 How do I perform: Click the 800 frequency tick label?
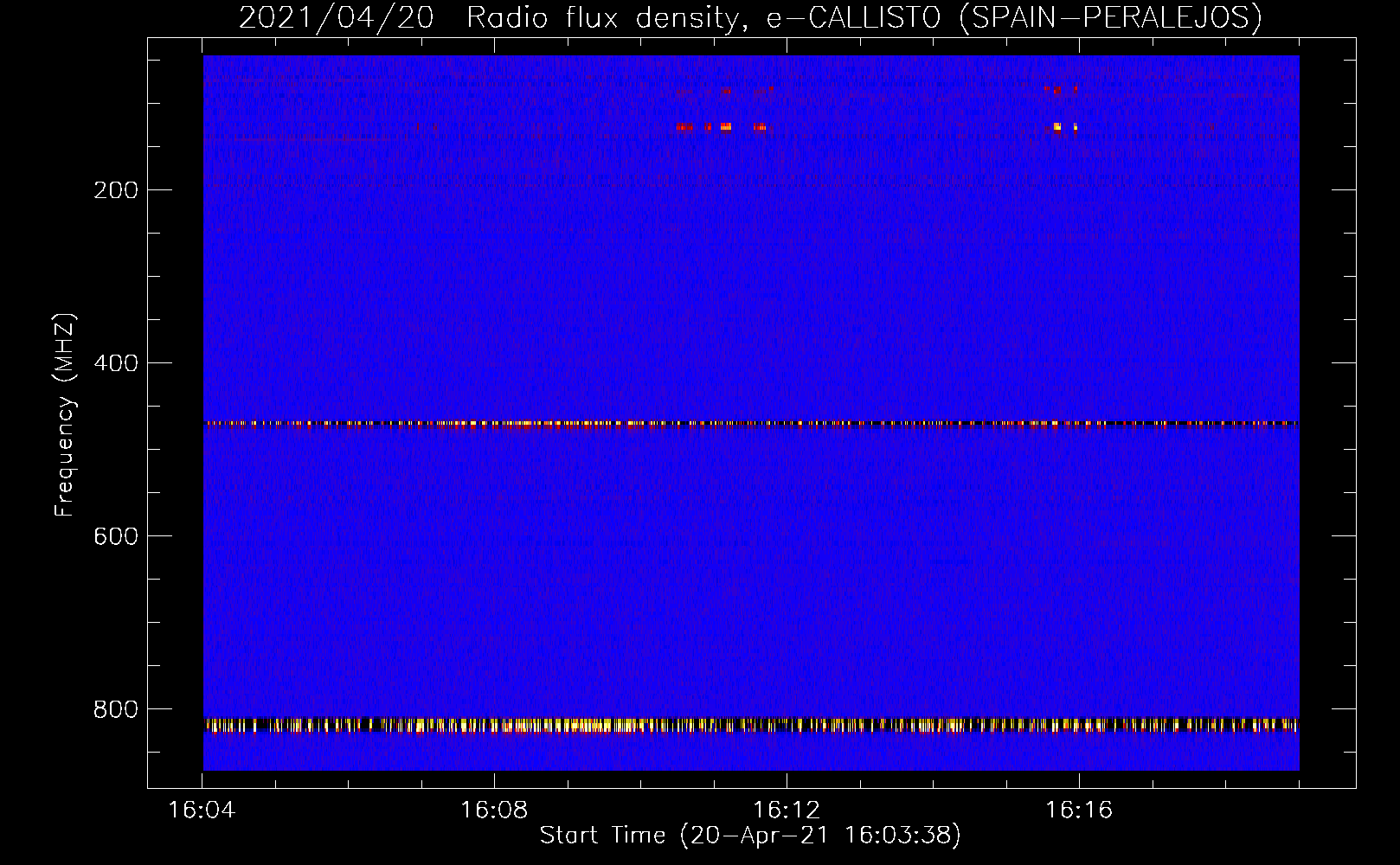(x=116, y=709)
